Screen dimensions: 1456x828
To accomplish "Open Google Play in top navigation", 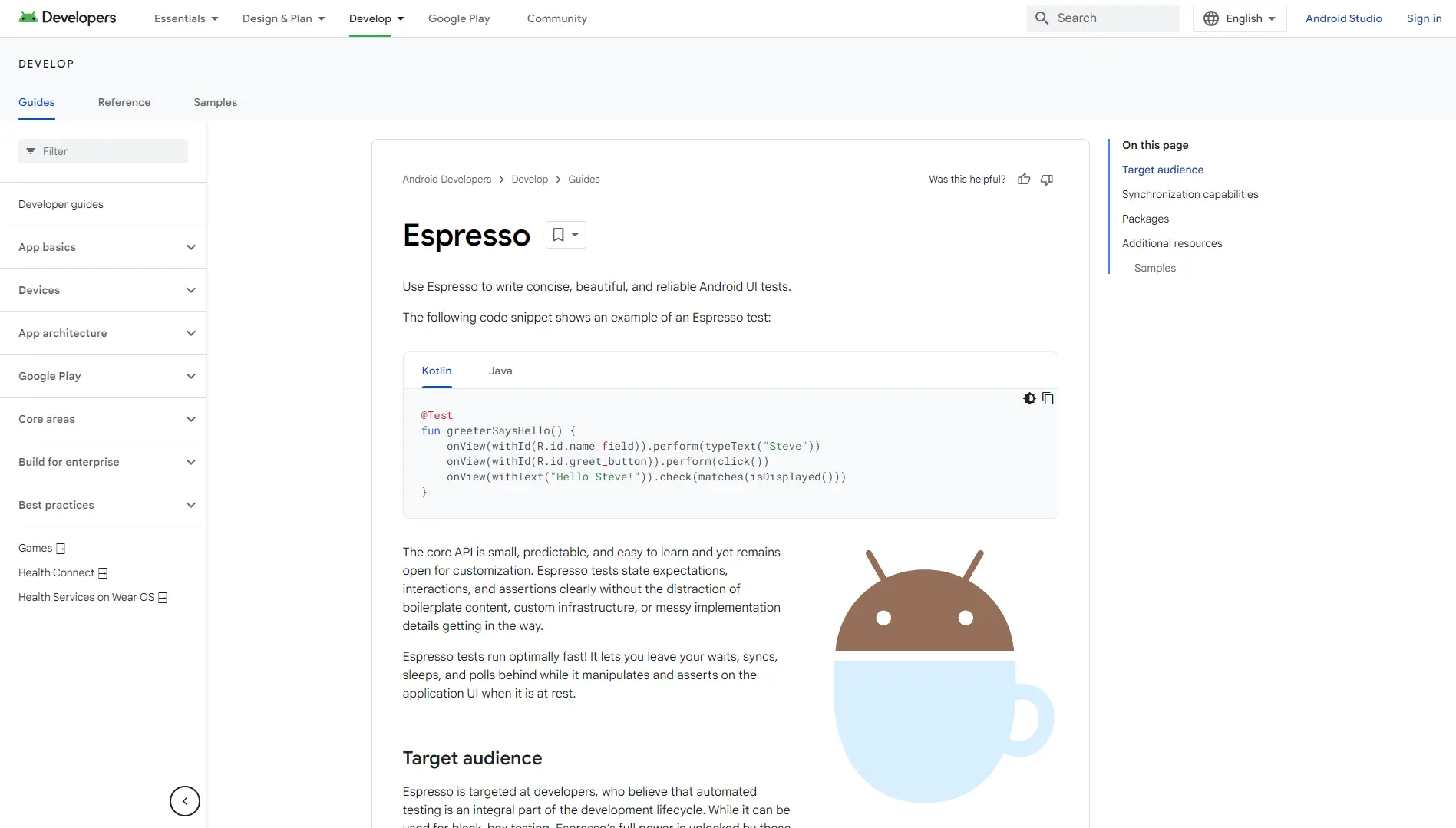I will point(459,18).
